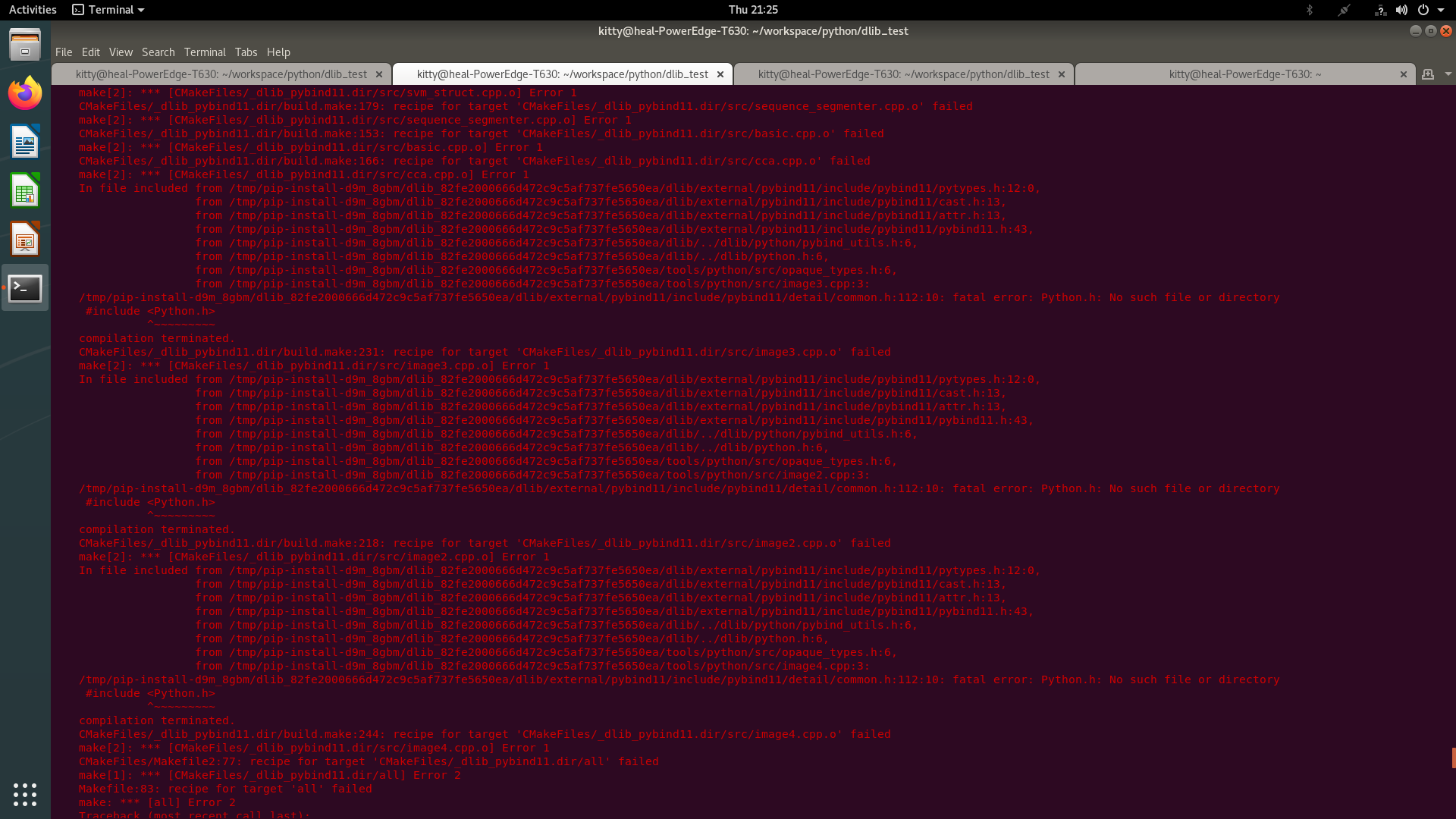The image size is (1456, 819).
Task: Open the volume speaker icon
Action: point(1401,10)
